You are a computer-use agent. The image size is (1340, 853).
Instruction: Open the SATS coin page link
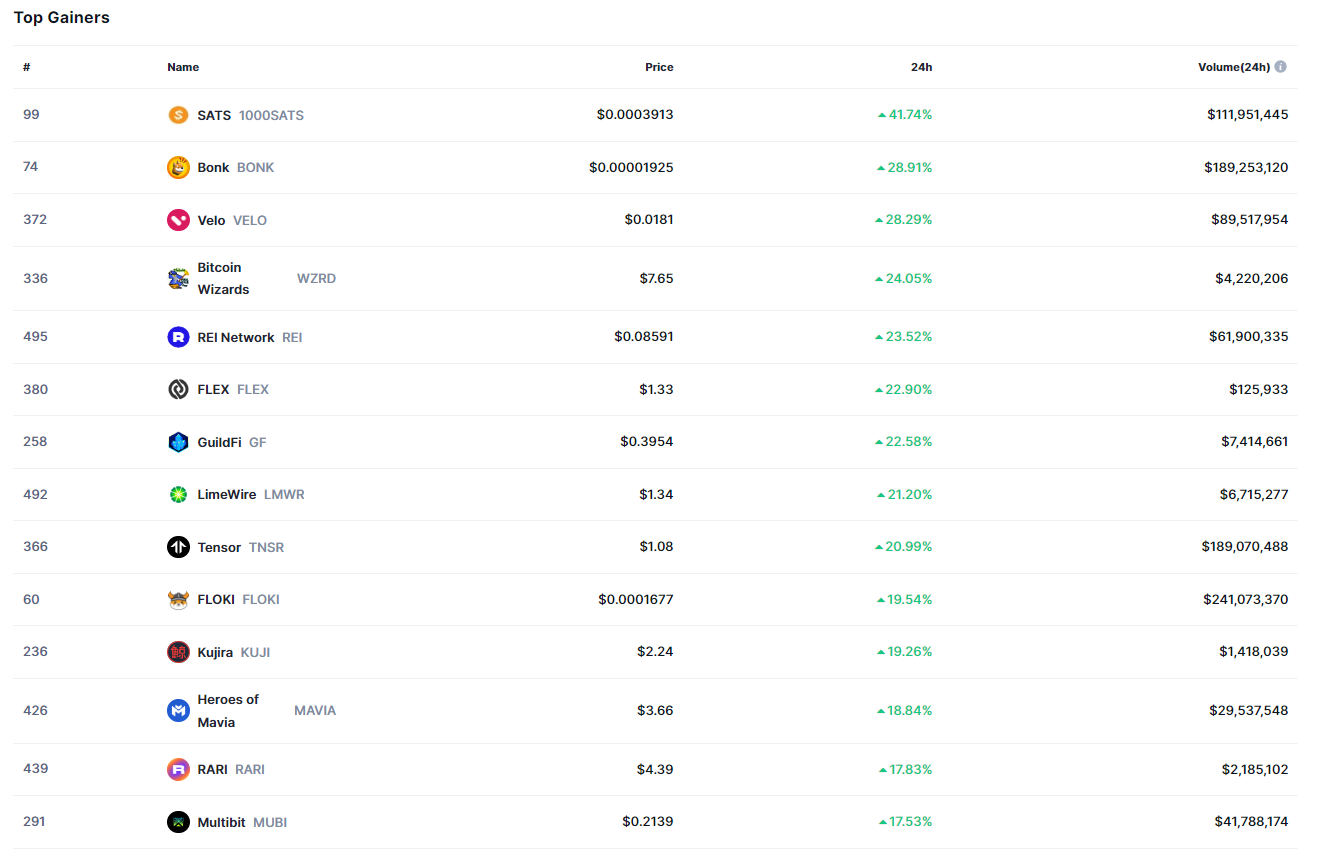click(x=214, y=115)
